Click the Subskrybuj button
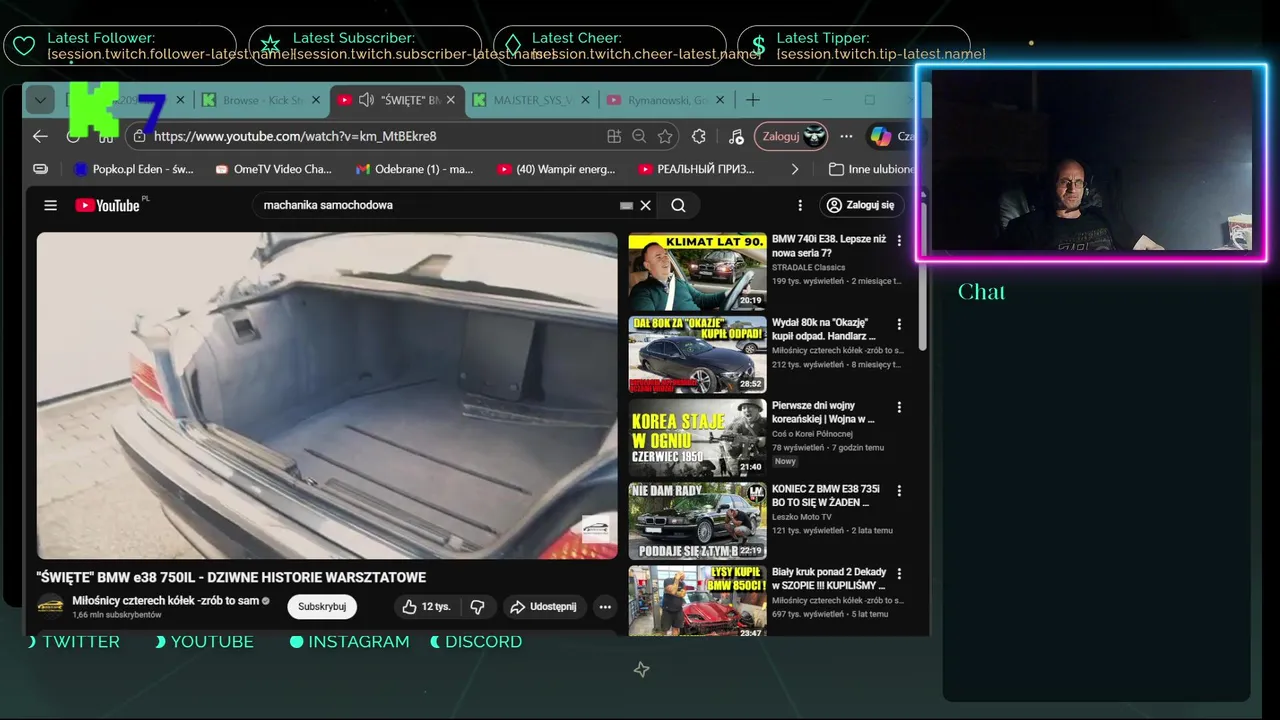The width and height of the screenshot is (1280, 720). 322,606
